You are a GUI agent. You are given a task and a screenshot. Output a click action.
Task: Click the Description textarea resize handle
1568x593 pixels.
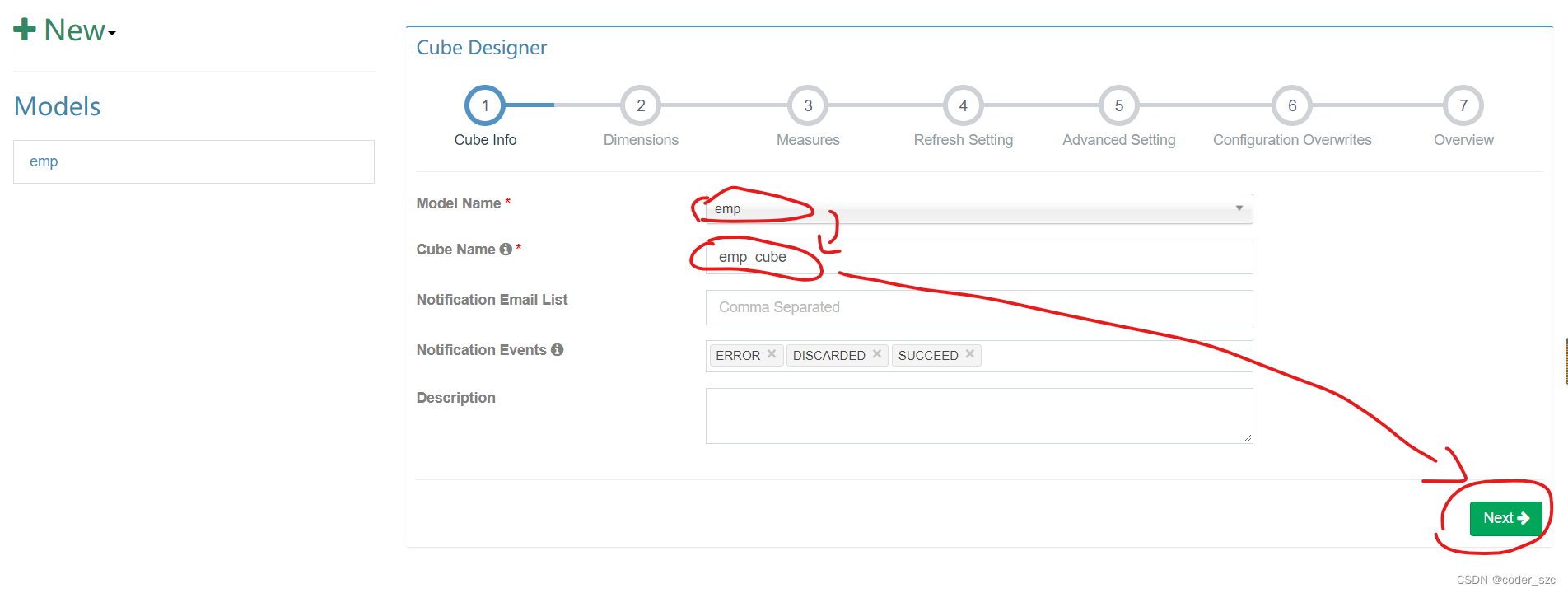[x=1248, y=438]
